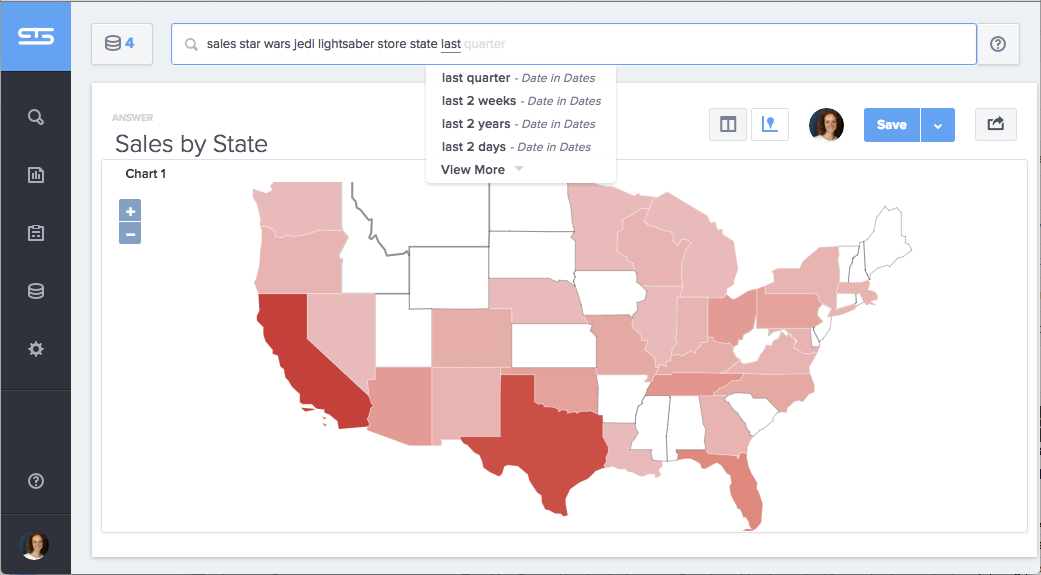Open the help icon in the sidebar
The image size is (1041, 575).
point(36,481)
